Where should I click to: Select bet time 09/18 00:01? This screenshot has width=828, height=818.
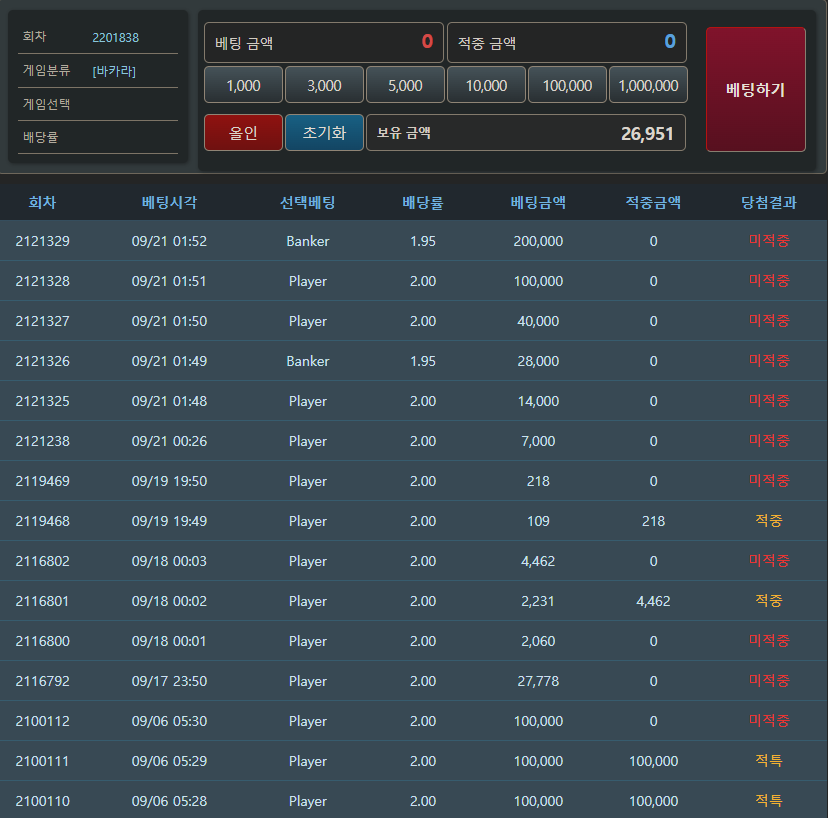click(169, 641)
